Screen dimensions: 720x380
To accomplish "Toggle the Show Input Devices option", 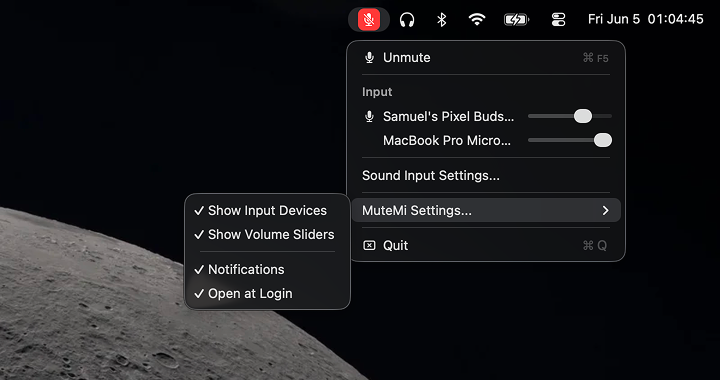I will point(267,211).
